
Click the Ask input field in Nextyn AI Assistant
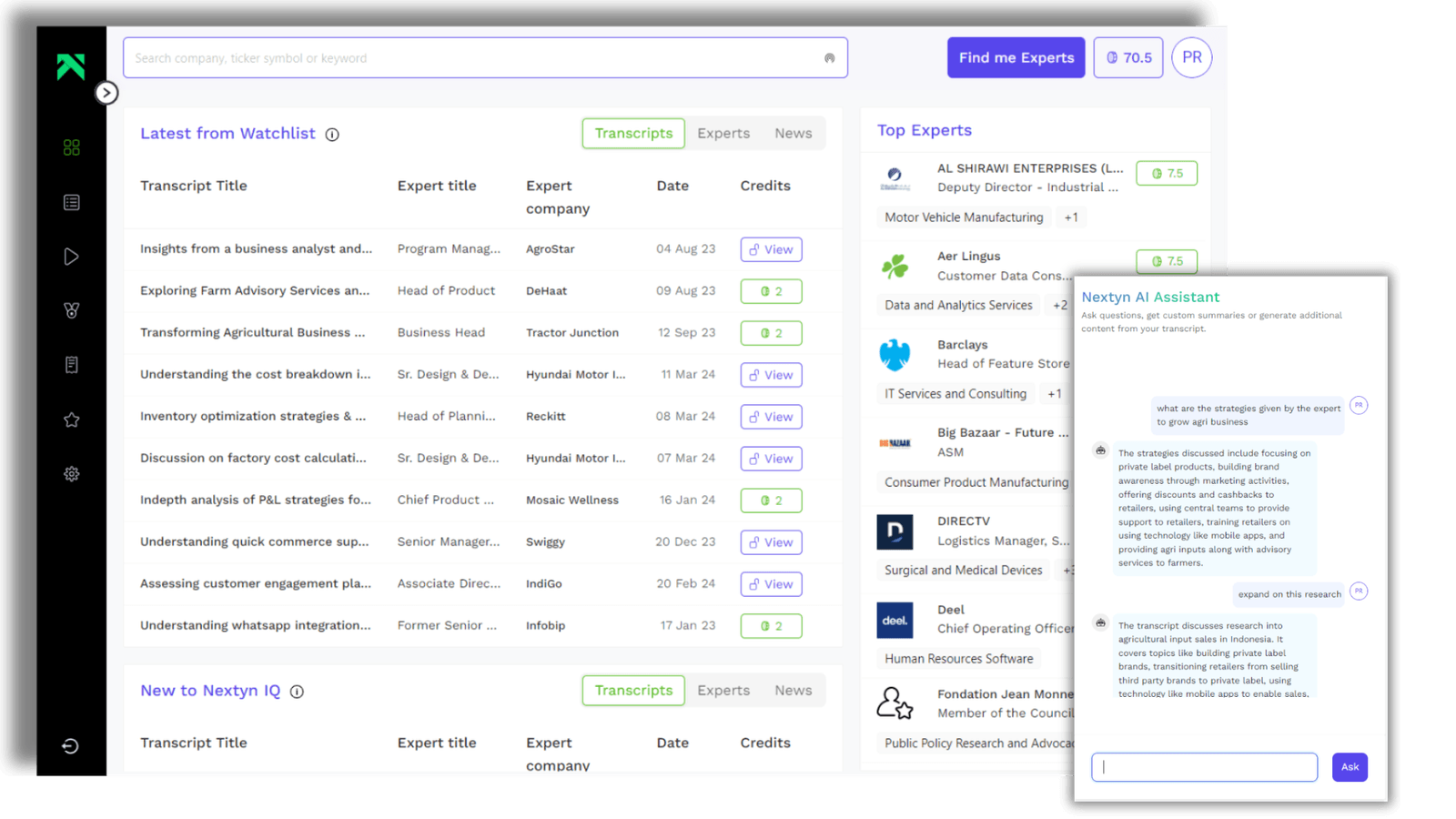[1203, 766]
